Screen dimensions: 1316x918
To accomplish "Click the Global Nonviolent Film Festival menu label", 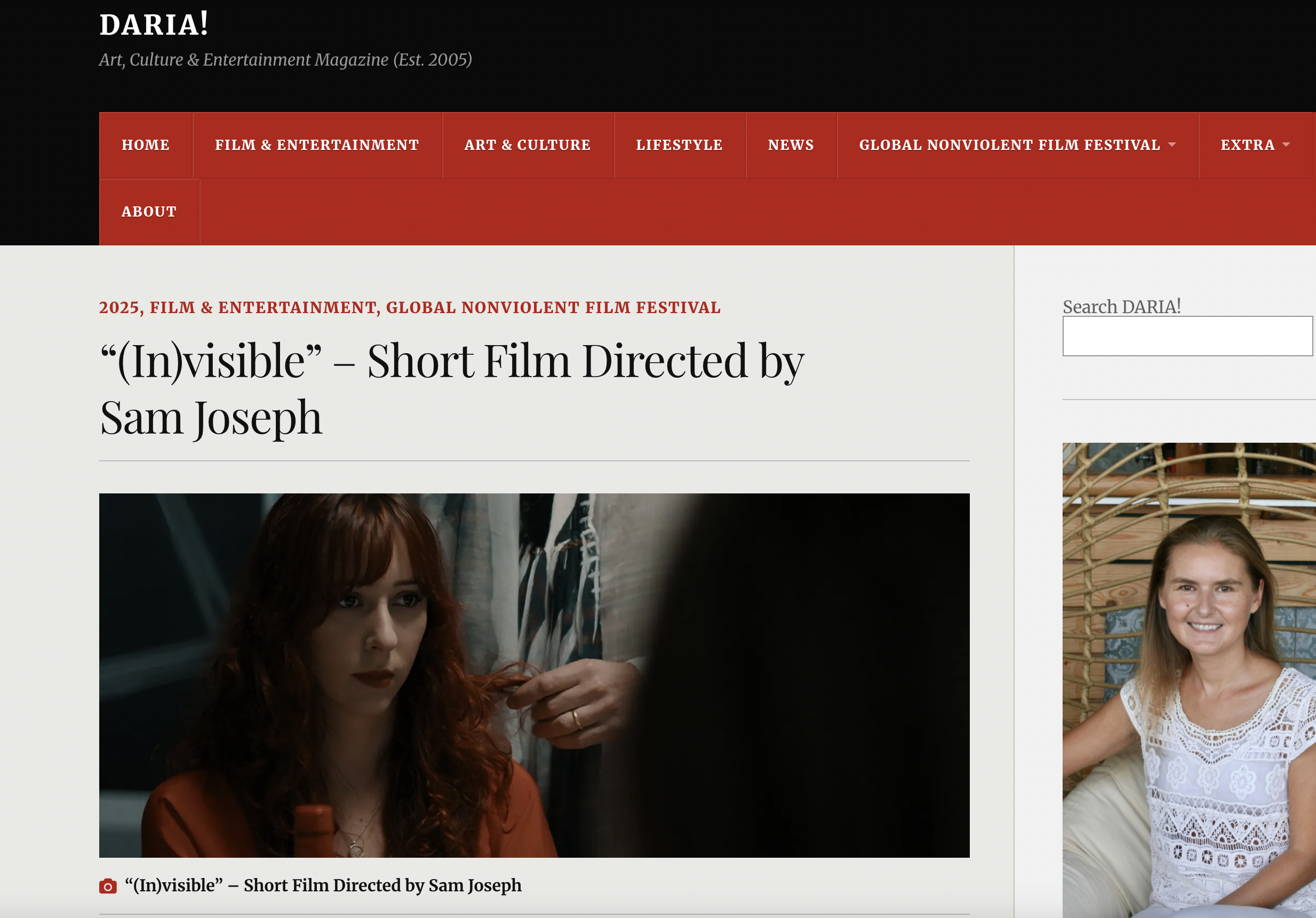I will coord(1009,145).
